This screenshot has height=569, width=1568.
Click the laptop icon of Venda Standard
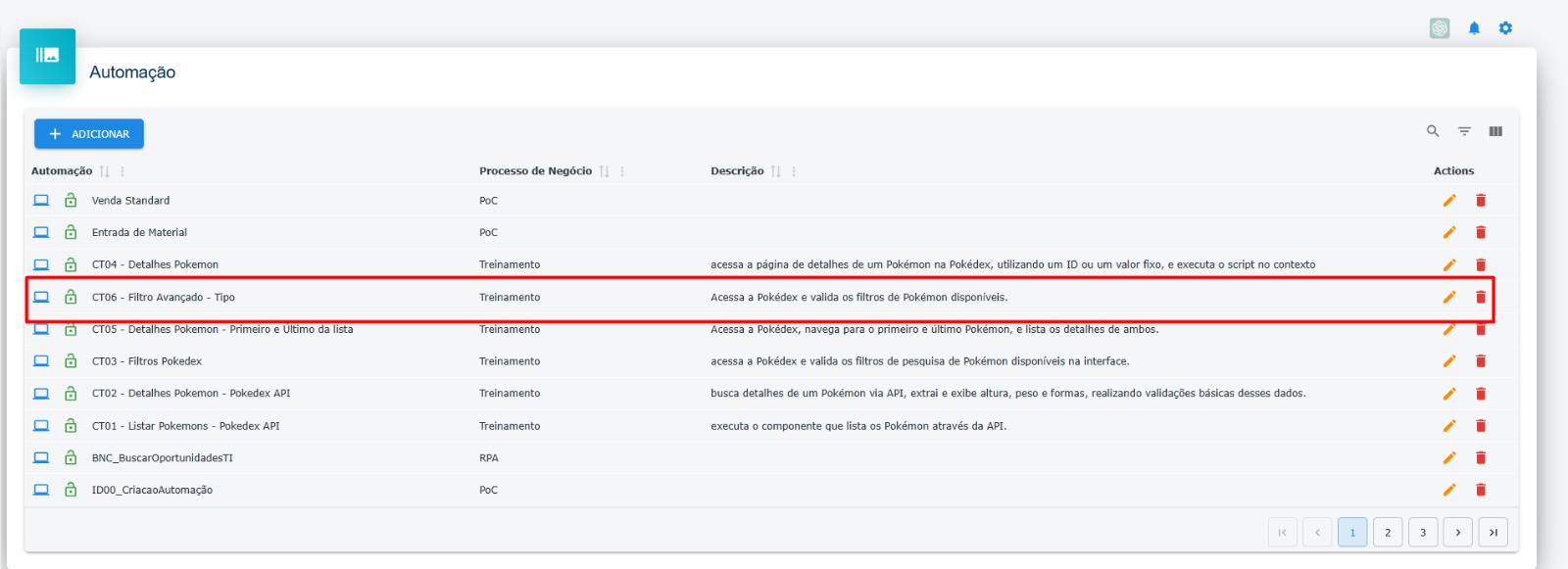(x=41, y=201)
